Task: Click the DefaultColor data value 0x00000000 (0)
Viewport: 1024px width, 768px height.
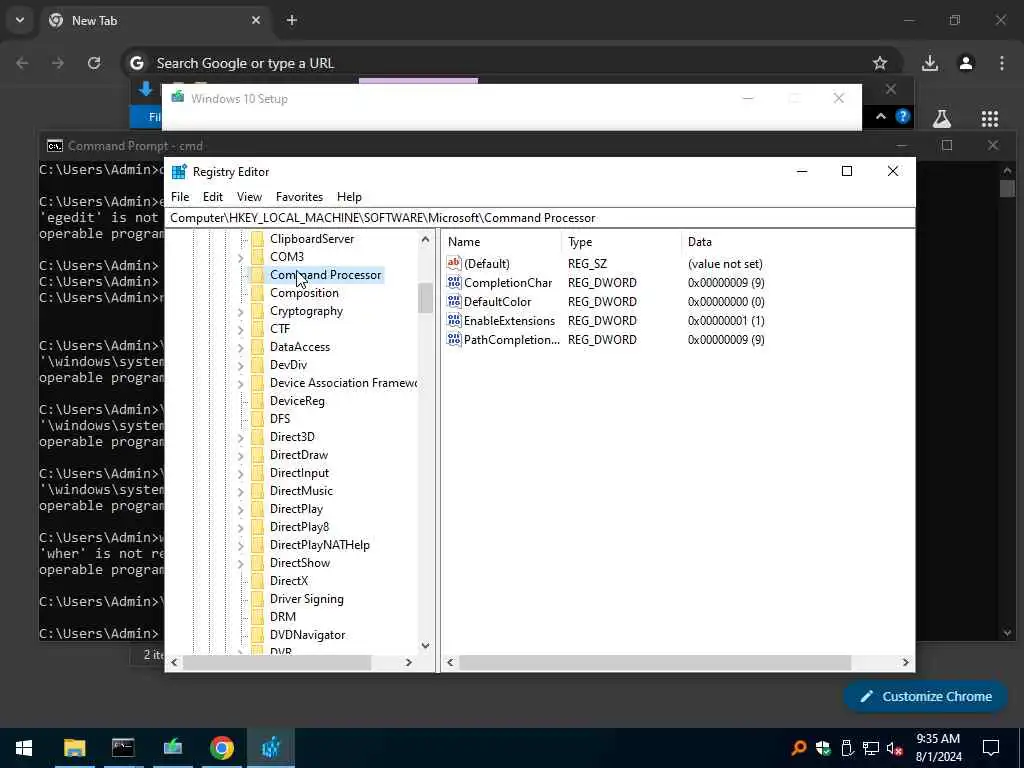Action: coord(726,302)
